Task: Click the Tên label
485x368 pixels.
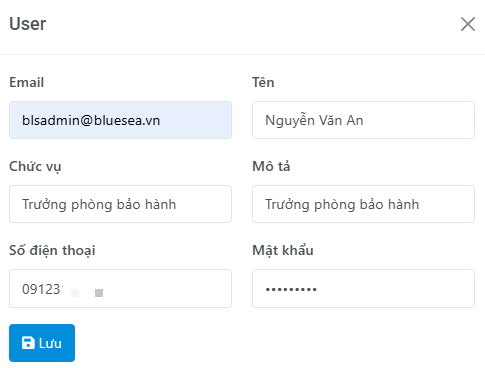Action: point(263,82)
